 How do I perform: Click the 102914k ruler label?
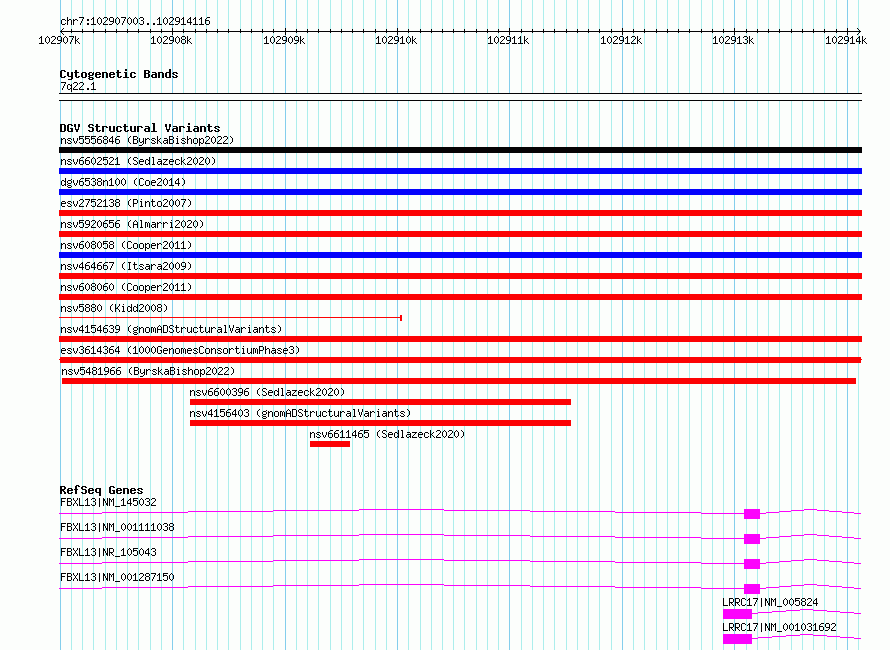pos(846,40)
